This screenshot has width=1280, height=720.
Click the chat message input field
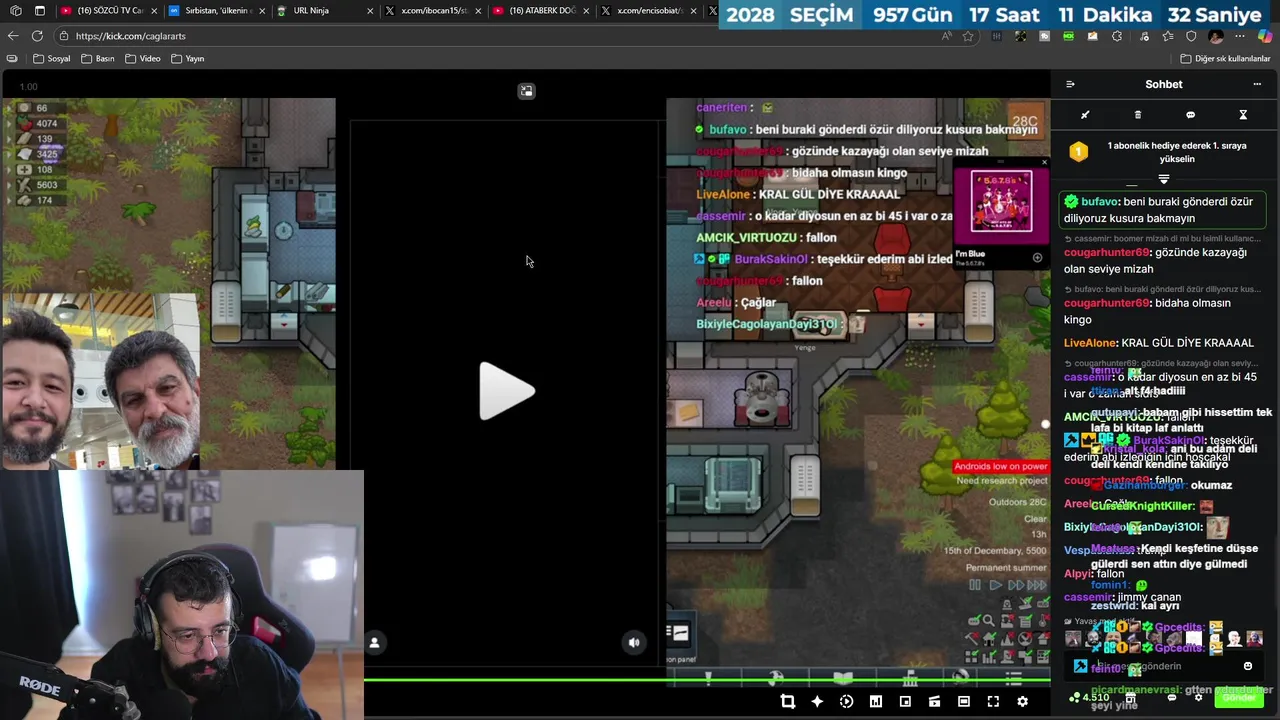pos(1165,666)
